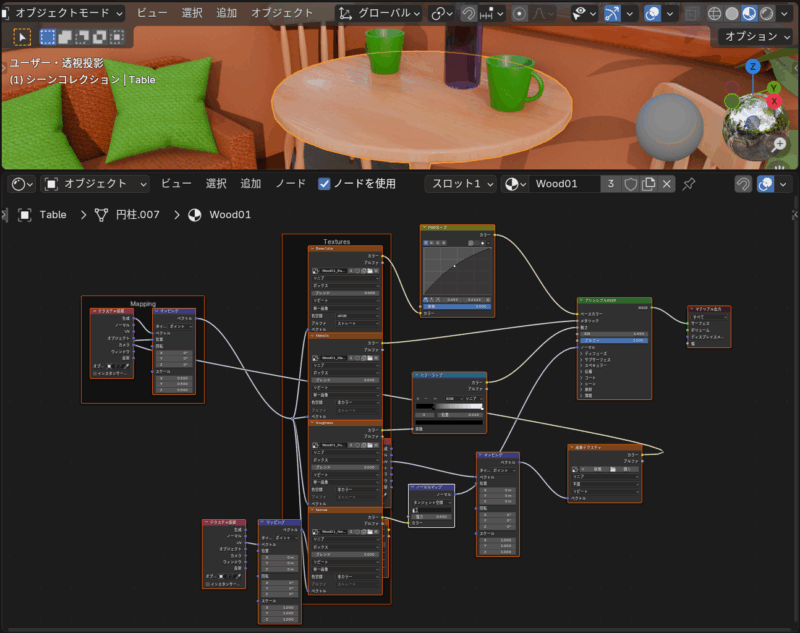Image resolution: width=800 pixels, height=633 pixels.
Task: Open the pivot point dropdown in viewport header
Action: (442, 13)
